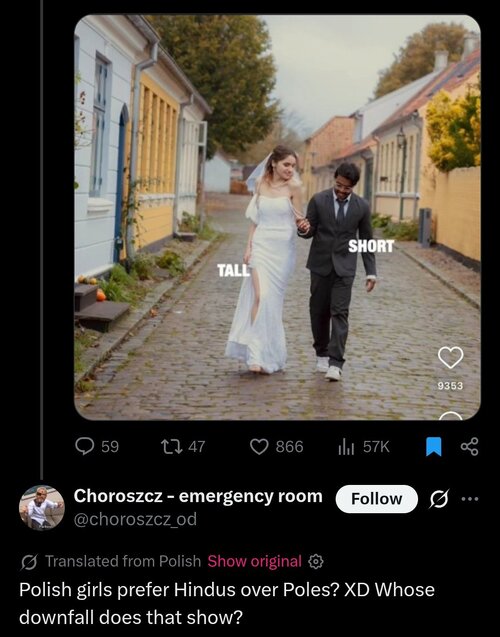Click the Choroszcz - emergency room display name
Viewport: 500px width, 637px height.
point(198,496)
